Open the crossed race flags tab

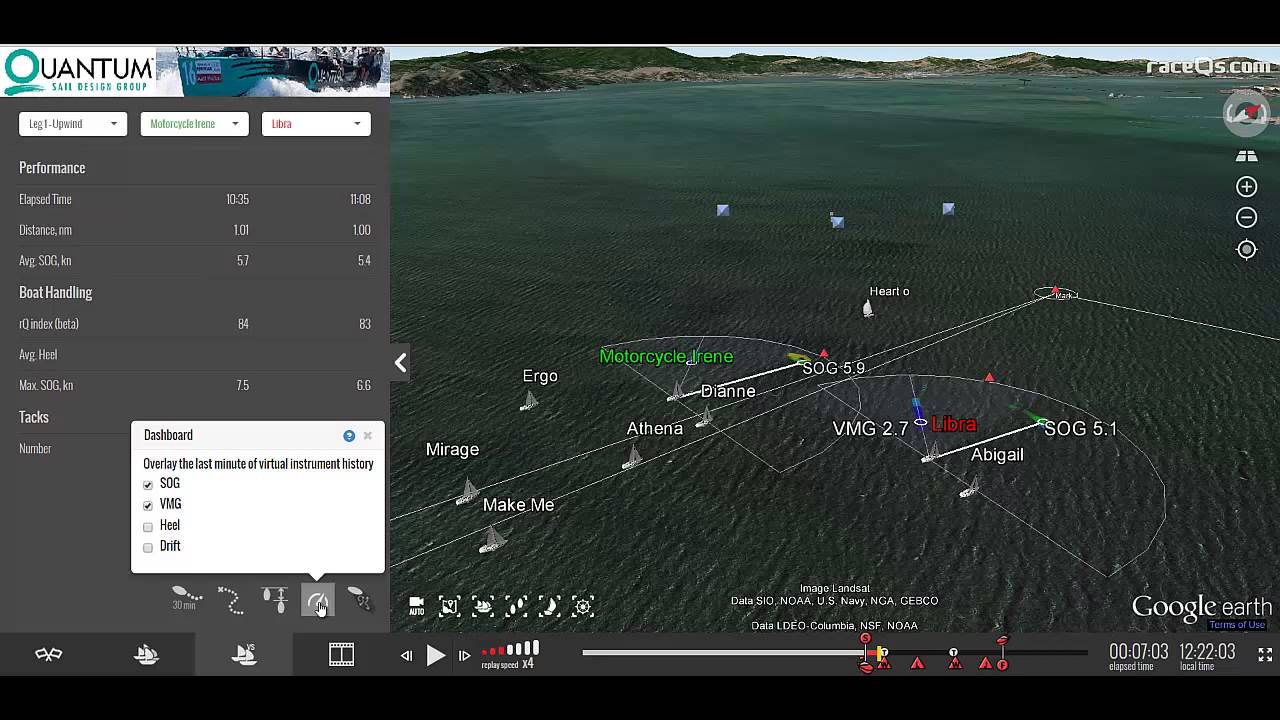point(49,655)
